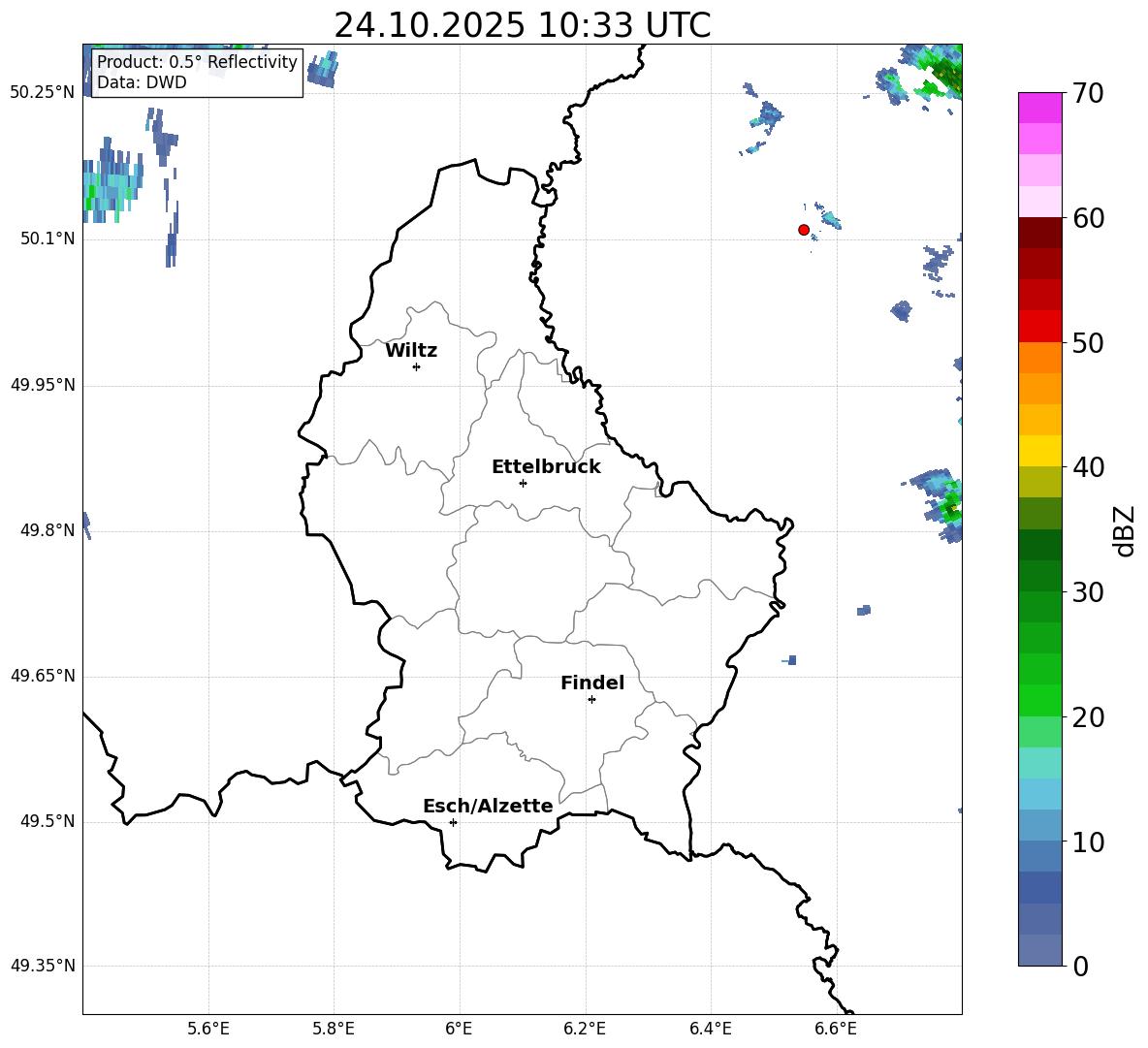Select the Ettelbruck location cross marker
Viewport: 1148px width, 1048px height.
coord(523,483)
